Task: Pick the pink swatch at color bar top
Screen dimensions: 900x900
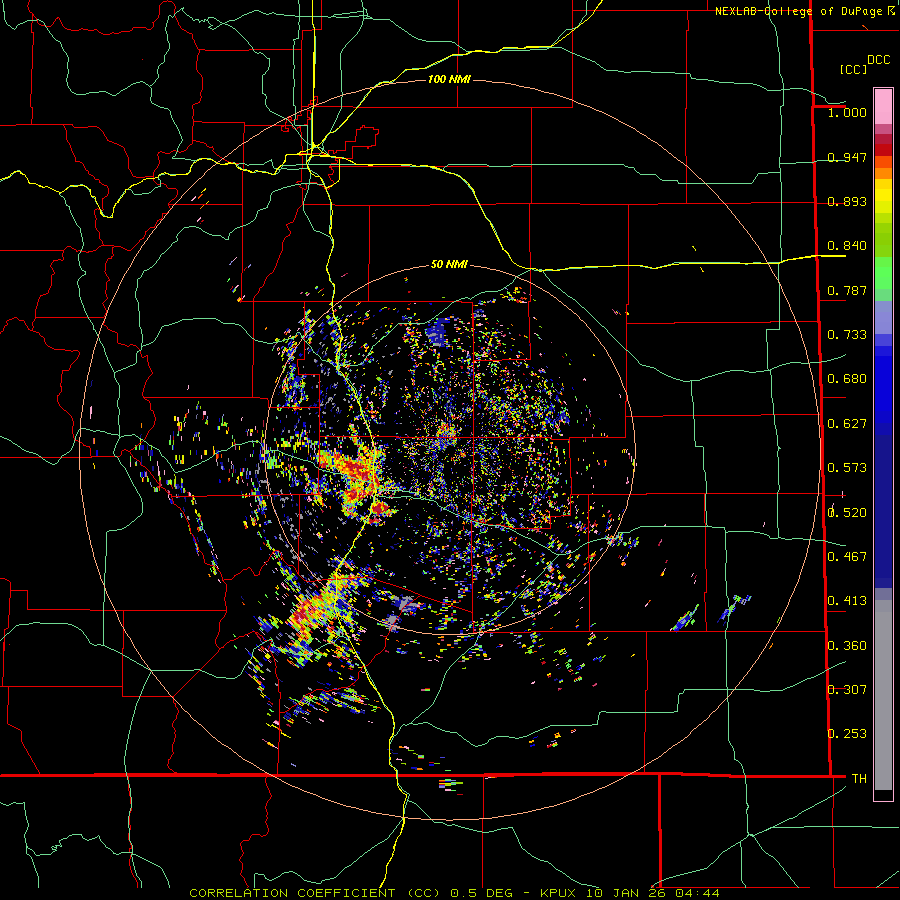Action: point(883,106)
